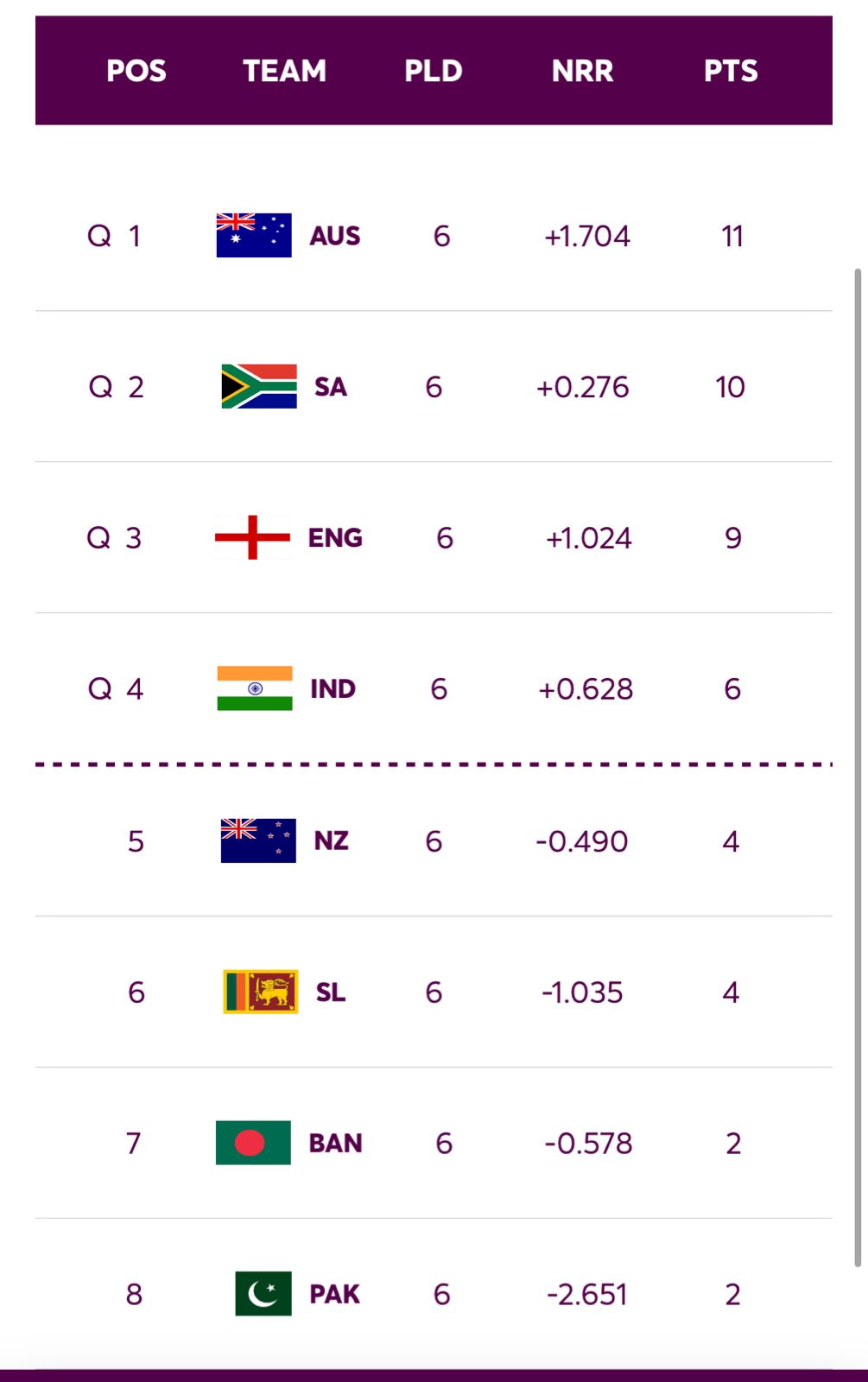Click Australia's 11 points value
868x1382 pixels.
click(x=732, y=236)
